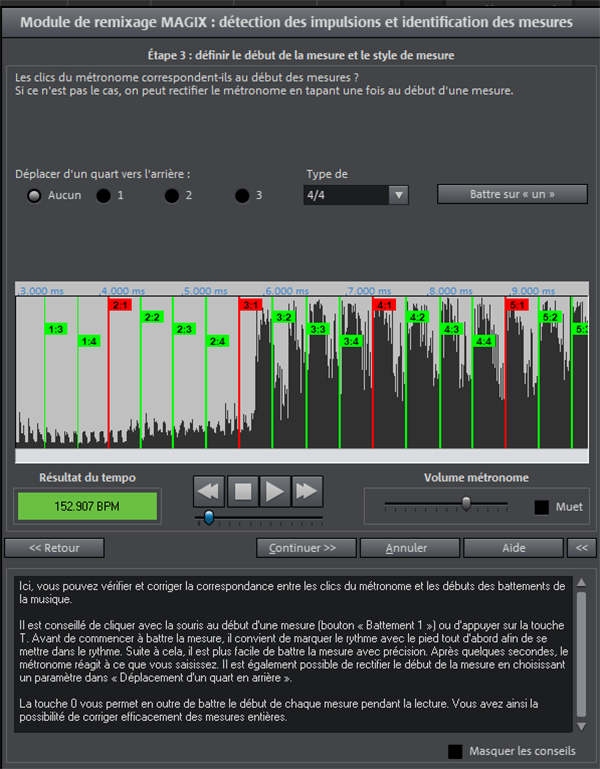Click the fast-forward playback button
600x769 pixels.
(307, 491)
